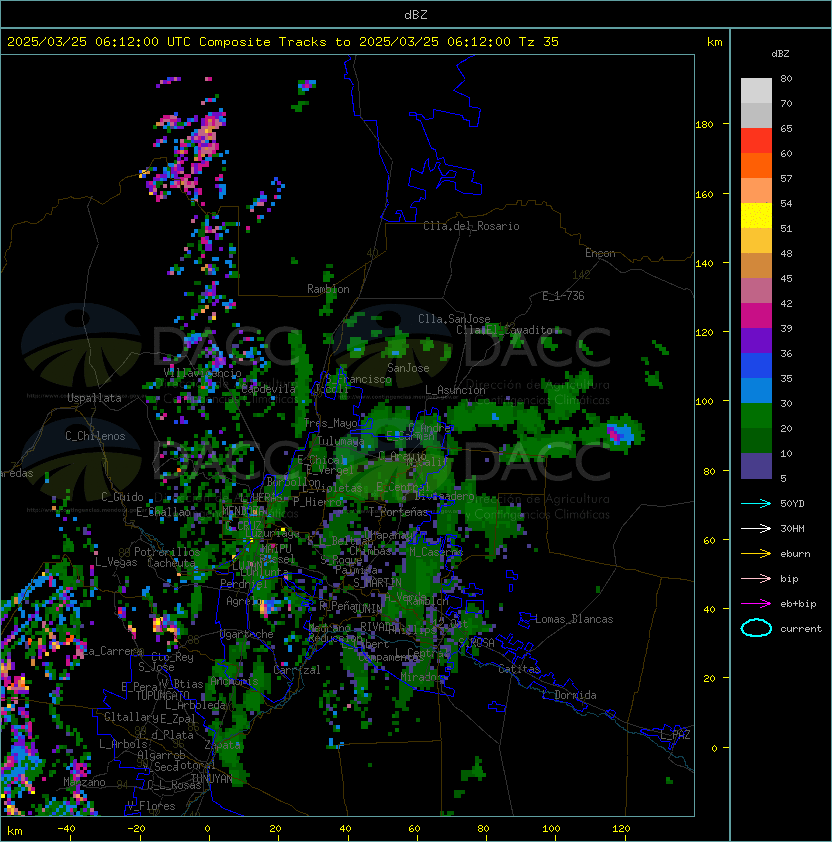Click the Uspallata map label
Image resolution: width=832 pixels, height=842 pixels.
coord(94,398)
